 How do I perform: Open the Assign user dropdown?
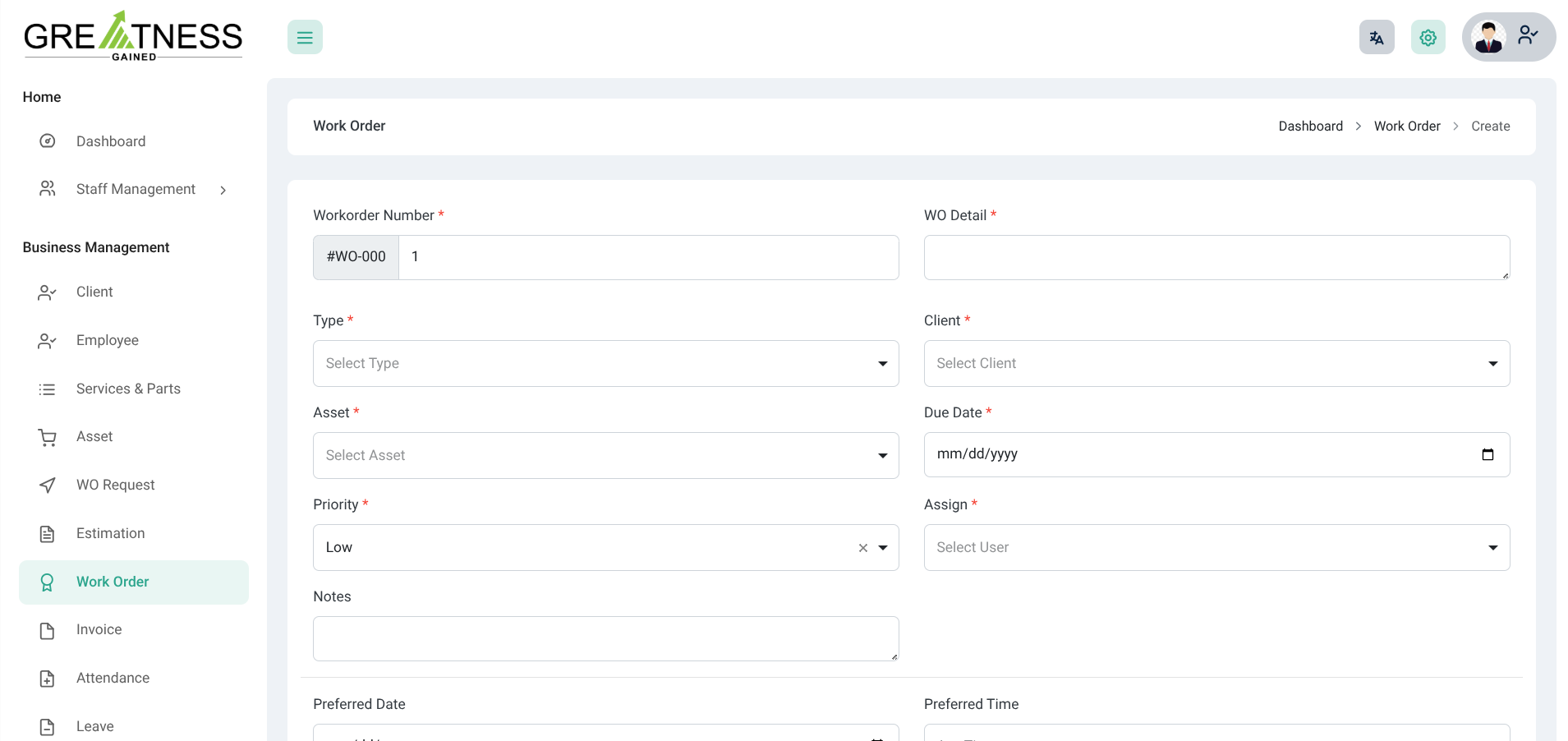coord(1216,548)
